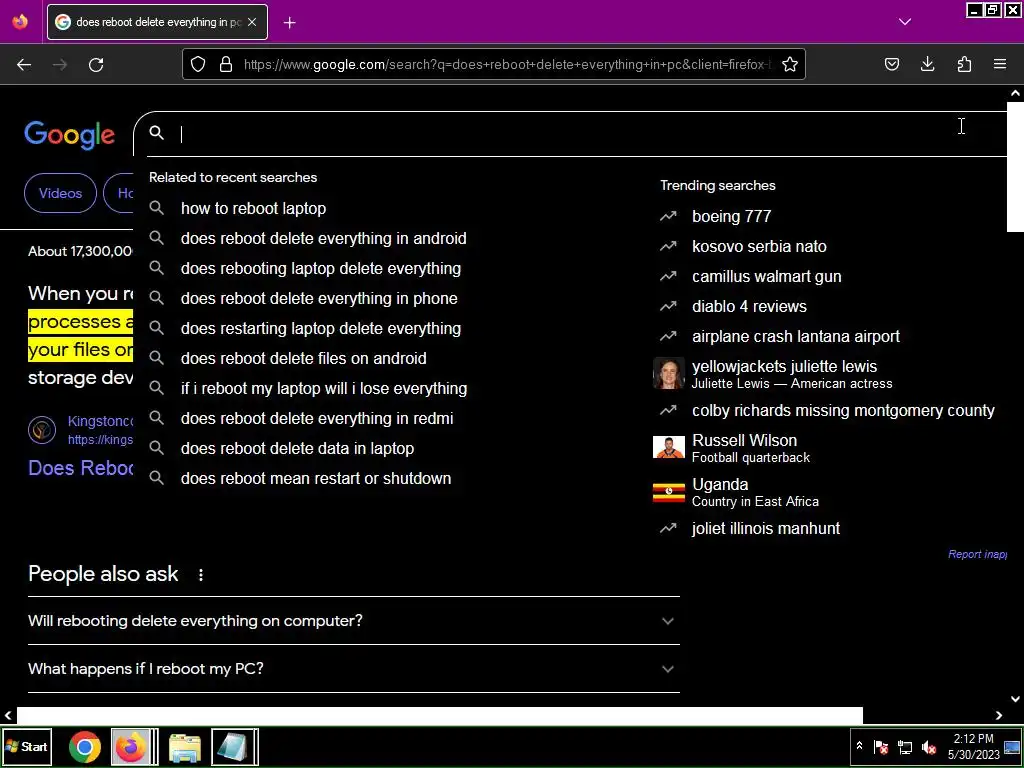Pick 'does reboot delete data in laptop'
1024x768 pixels.
tap(297, 449)
